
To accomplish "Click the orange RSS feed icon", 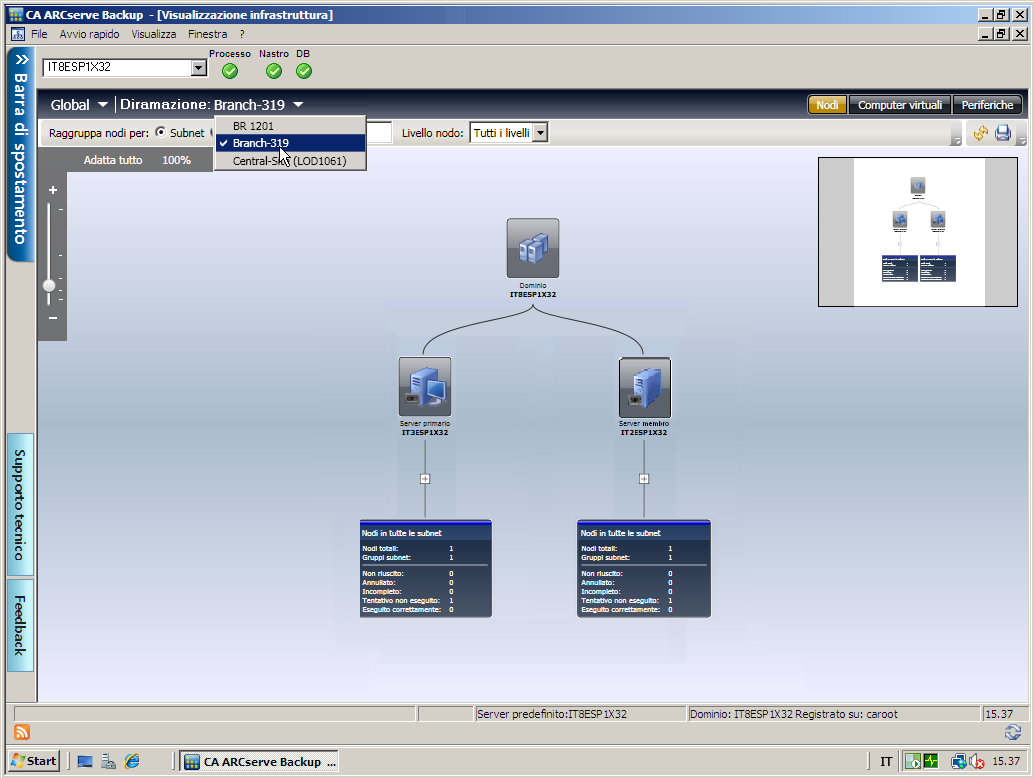I will 21,732.
